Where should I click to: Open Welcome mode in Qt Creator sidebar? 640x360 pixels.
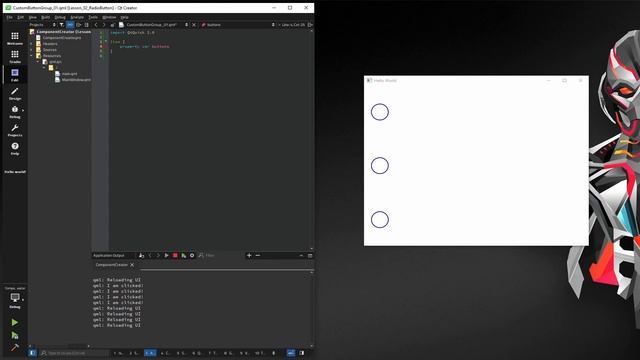[x=15, y=38]
